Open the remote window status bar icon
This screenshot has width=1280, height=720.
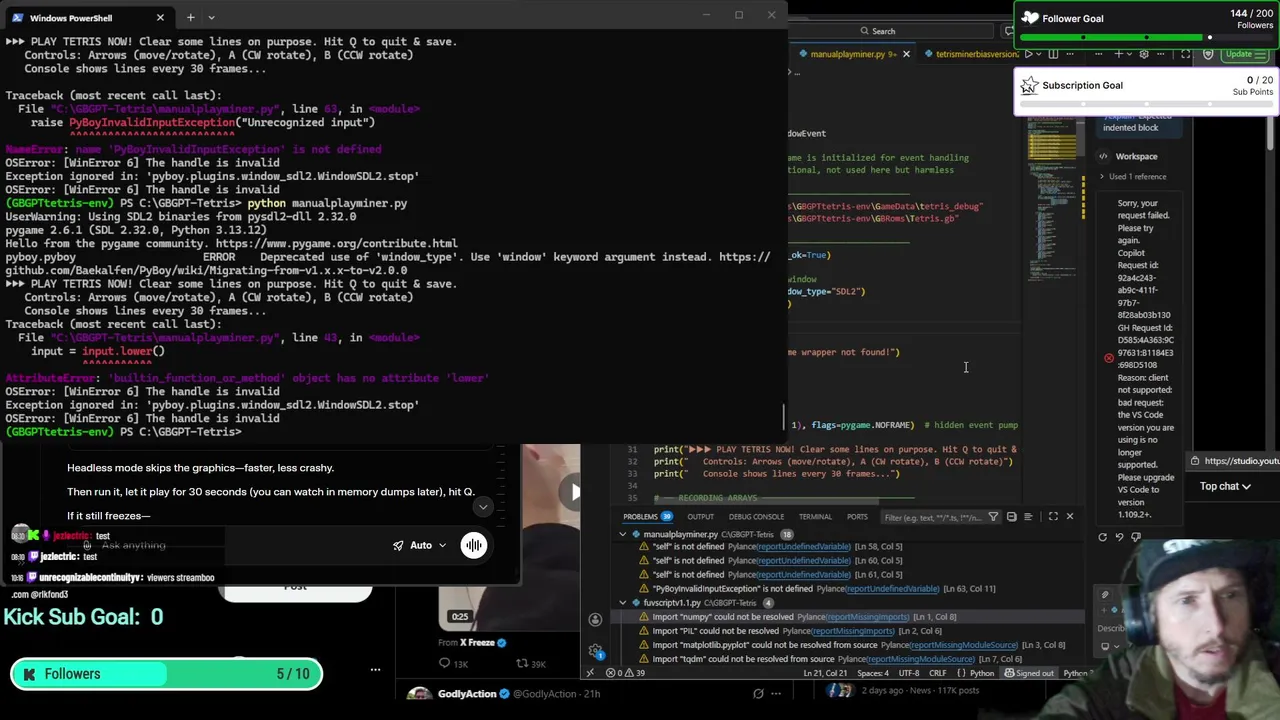pos(590,673)
